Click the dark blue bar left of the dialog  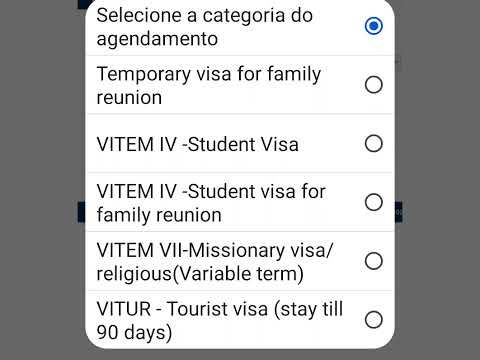[x=81, y=212]
